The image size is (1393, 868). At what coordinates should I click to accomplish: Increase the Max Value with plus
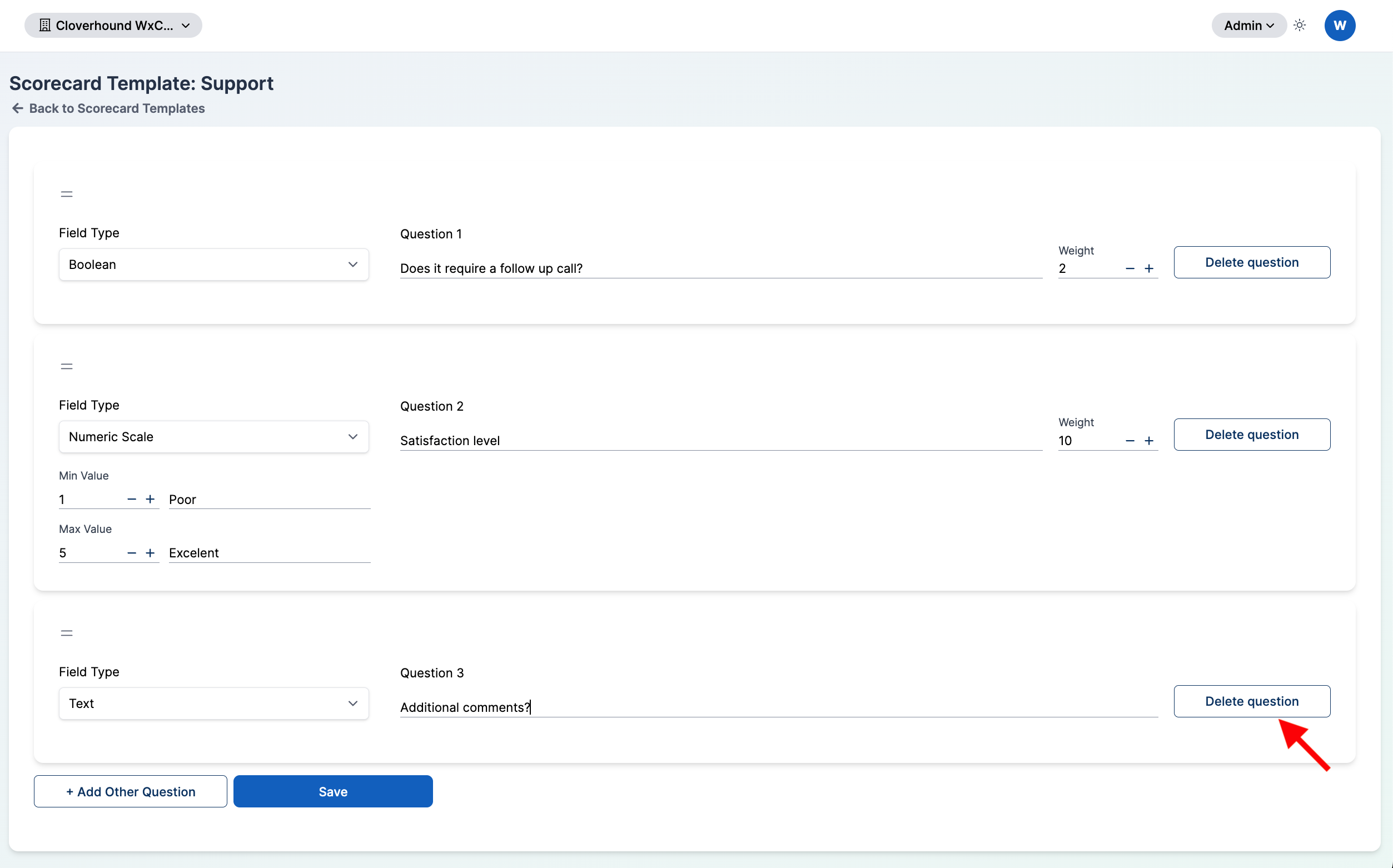tap(151, 553)
